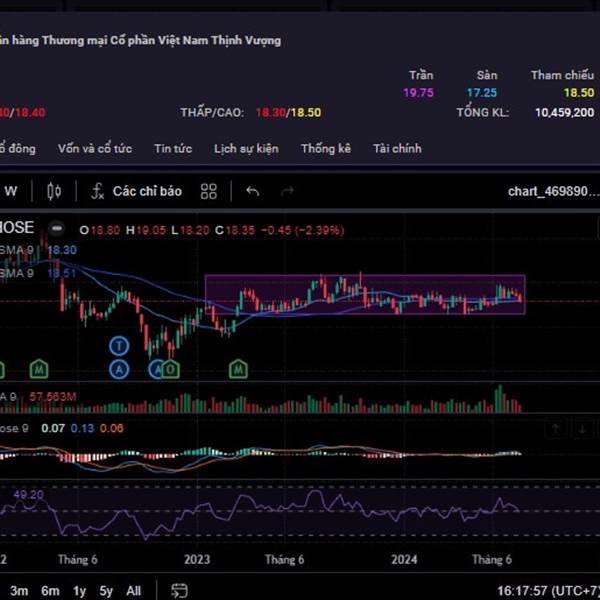
Task: Click the THẤP/CAO low price 18.30
Action: [x=271, y=112]
